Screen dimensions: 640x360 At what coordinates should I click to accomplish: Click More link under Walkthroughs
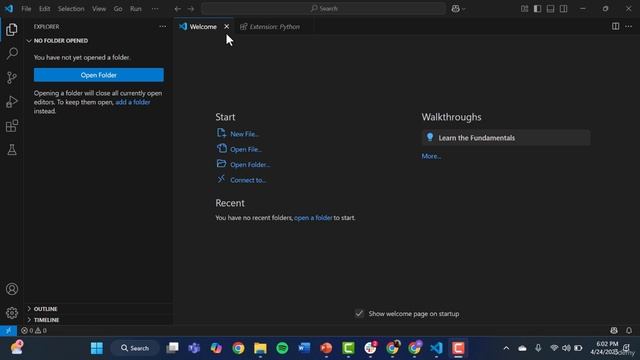coord(431,156)
